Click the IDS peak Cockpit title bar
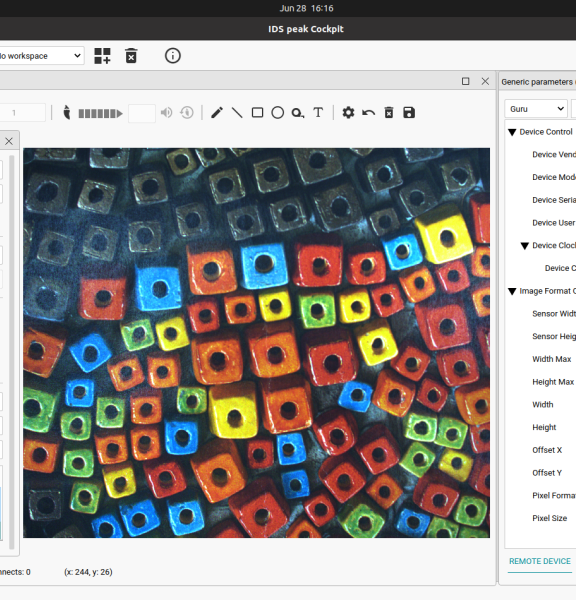This screenshot has width=576, height=600. coord(306,29)
